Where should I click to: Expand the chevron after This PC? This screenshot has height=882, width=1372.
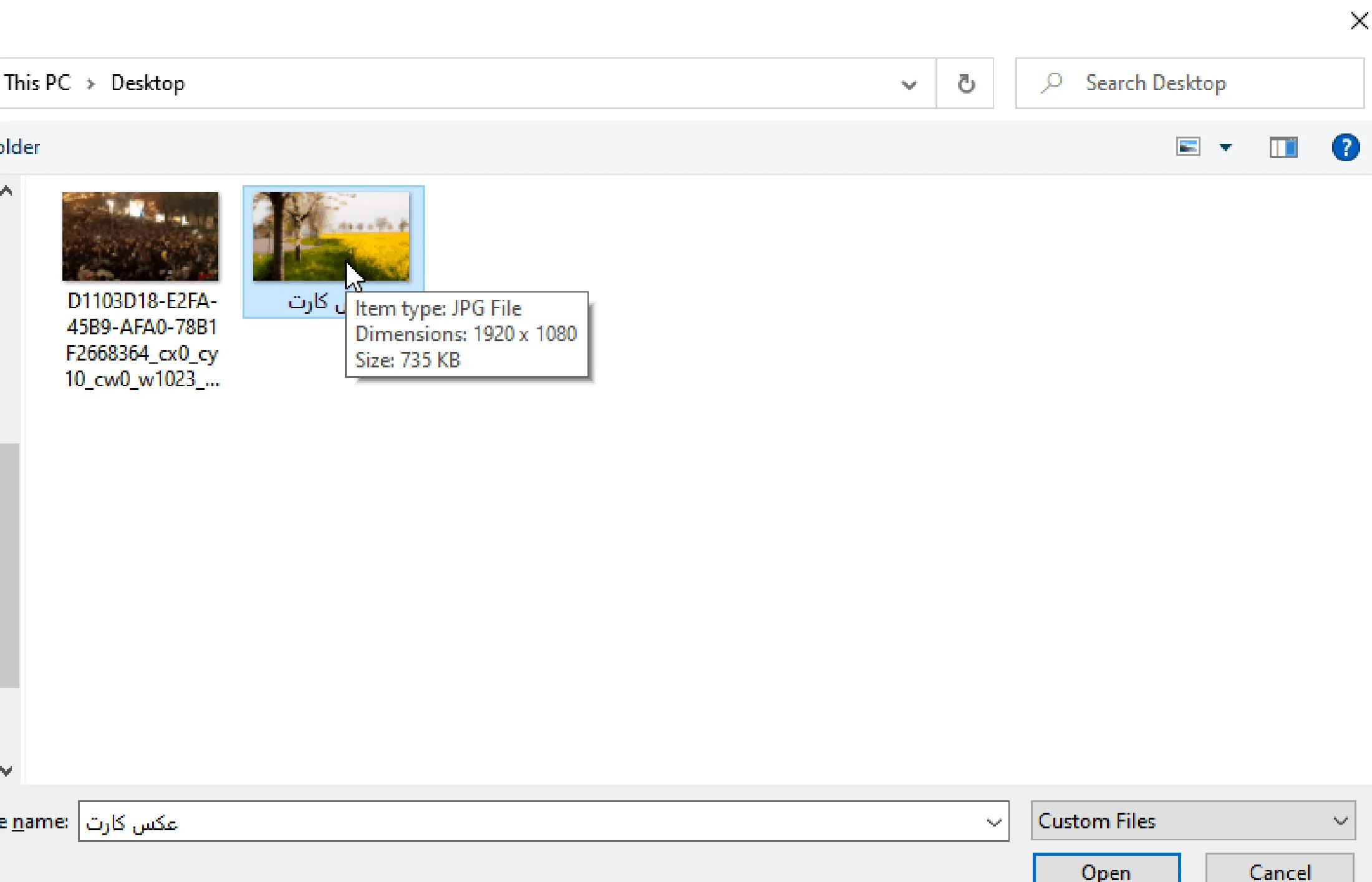[x=91, y=84]
